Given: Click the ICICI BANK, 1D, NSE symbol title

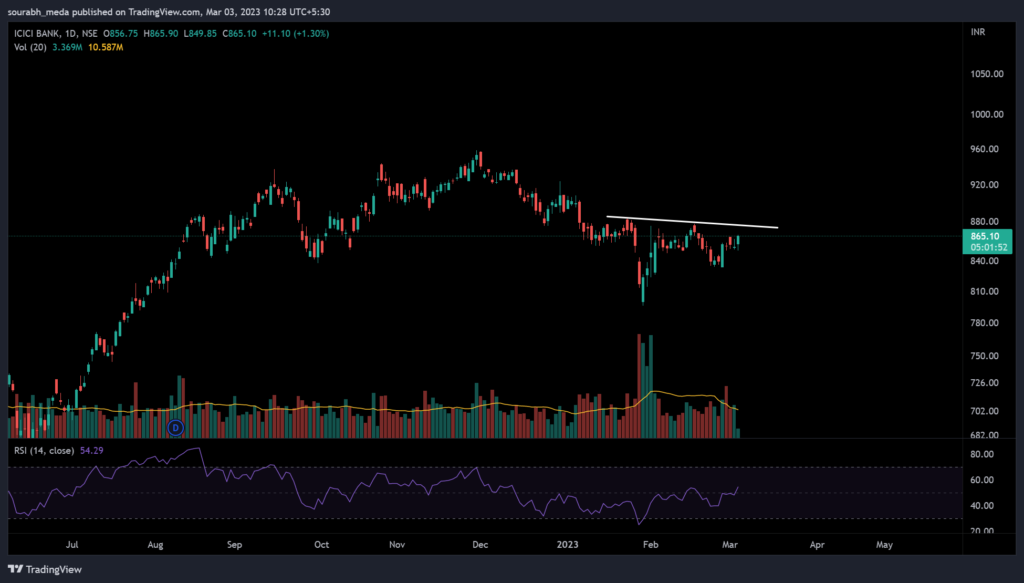Looking at the screenshot, I should (x=56, y=33).
